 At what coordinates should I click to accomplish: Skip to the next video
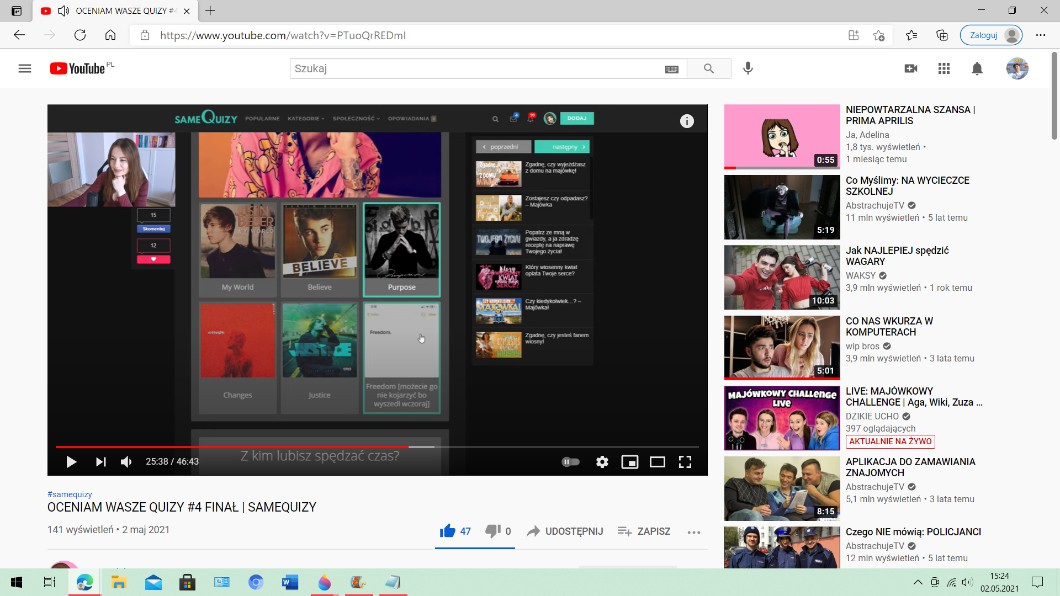pos(100,462)
